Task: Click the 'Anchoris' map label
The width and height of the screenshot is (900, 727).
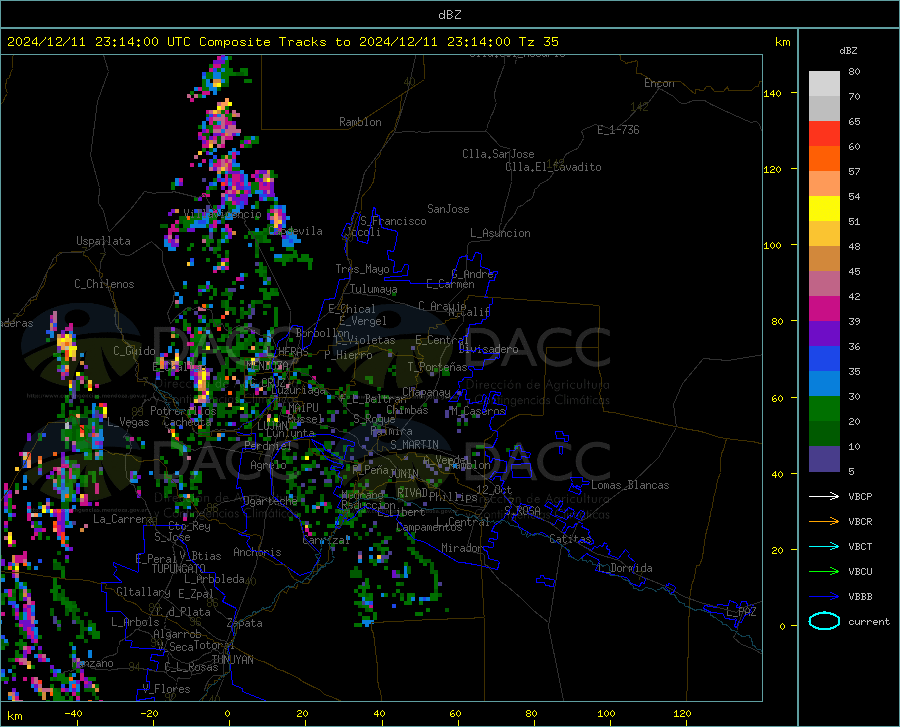Action: click(x=257, y=552)
